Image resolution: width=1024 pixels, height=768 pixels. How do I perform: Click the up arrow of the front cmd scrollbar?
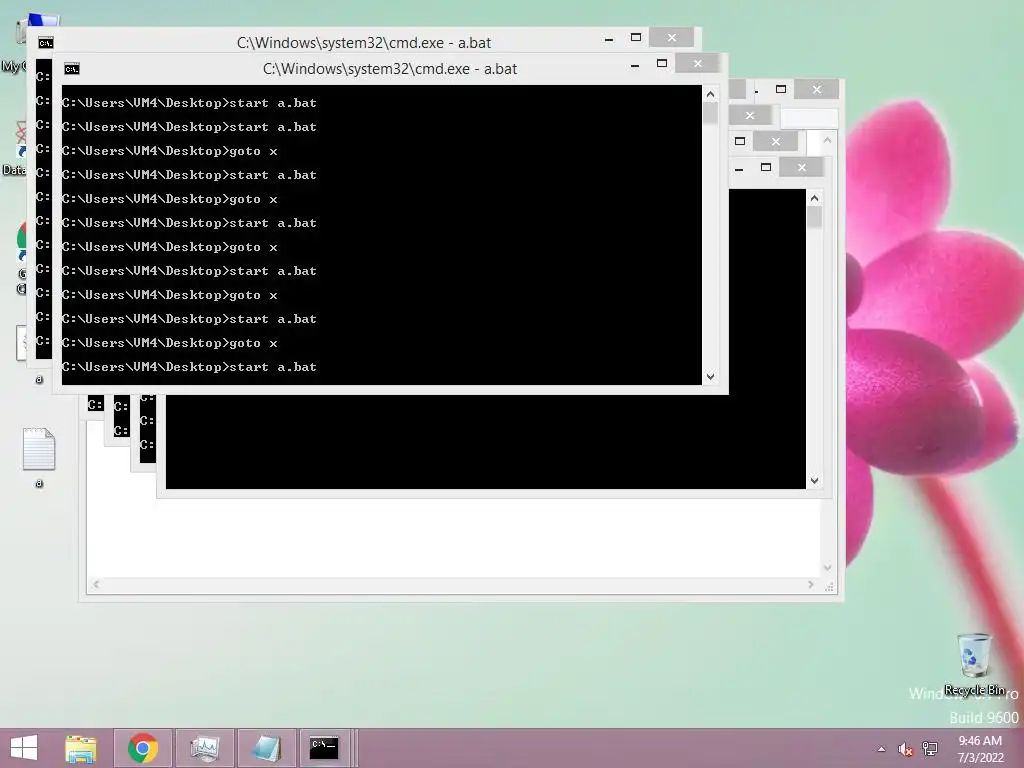tap(711, 94)
